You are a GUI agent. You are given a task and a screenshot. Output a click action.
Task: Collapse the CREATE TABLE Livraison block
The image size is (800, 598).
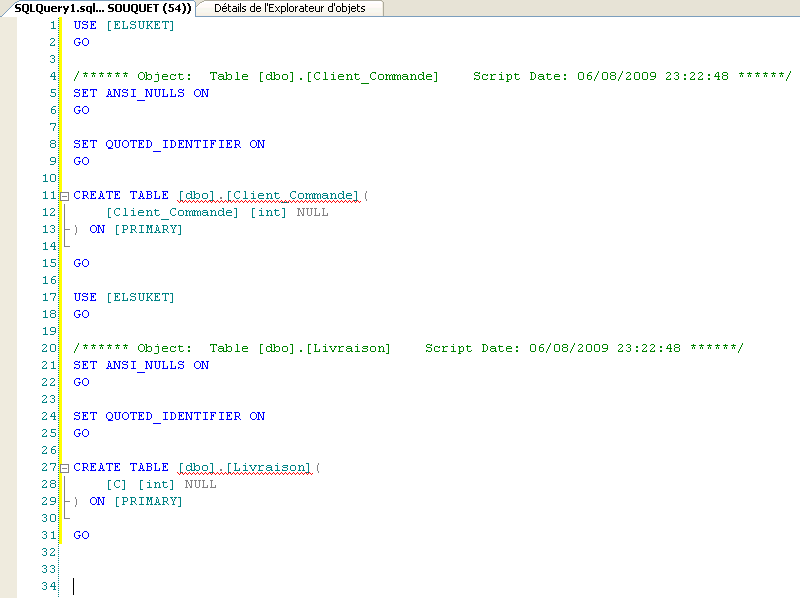coord(65,468)
